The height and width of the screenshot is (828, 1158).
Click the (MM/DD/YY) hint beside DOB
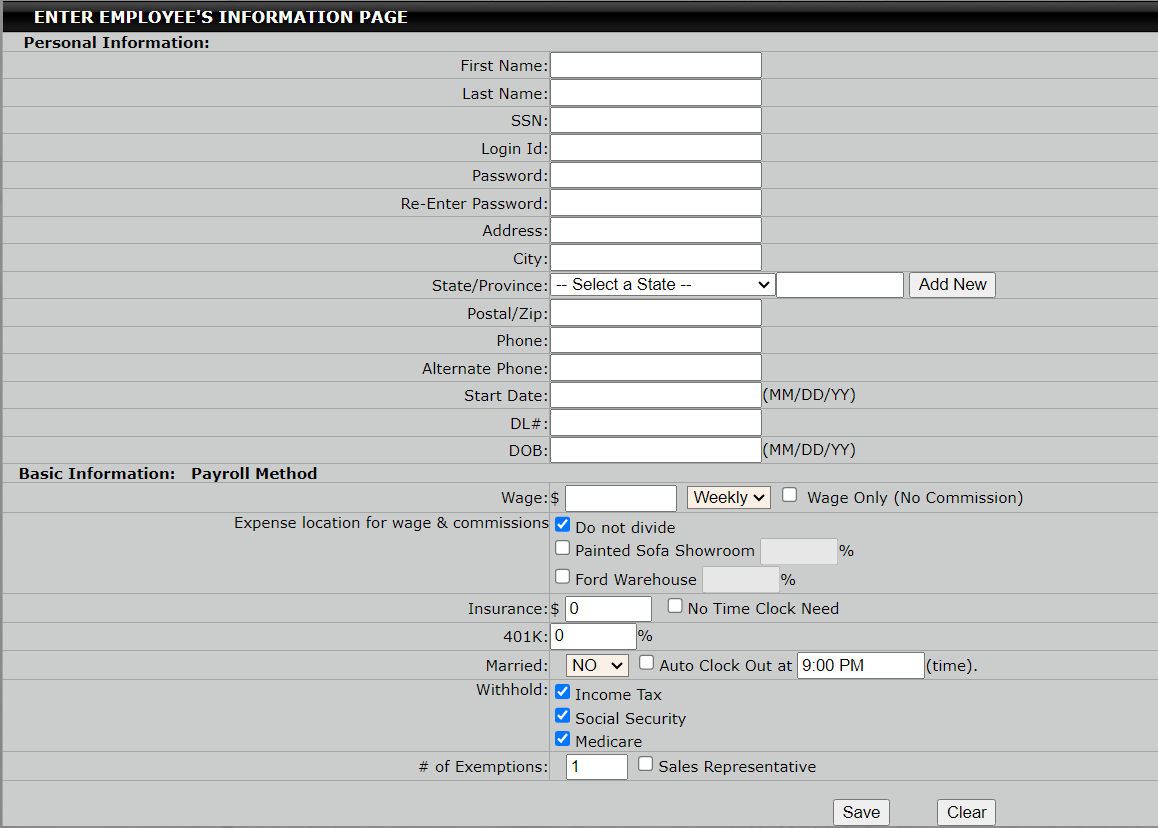tap(809, 450)
